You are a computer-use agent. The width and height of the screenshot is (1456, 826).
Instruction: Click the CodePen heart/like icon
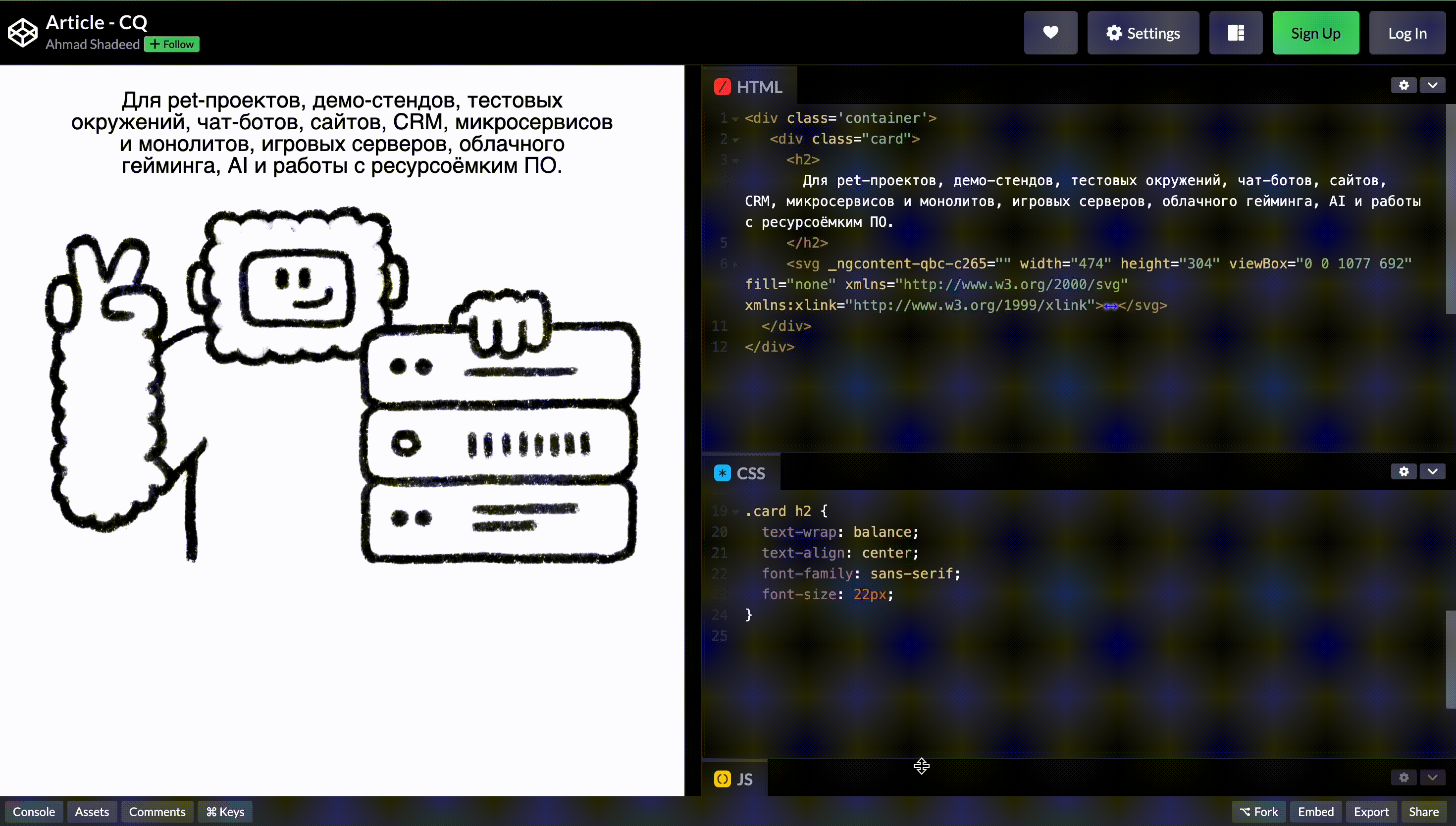point(1050,33)
